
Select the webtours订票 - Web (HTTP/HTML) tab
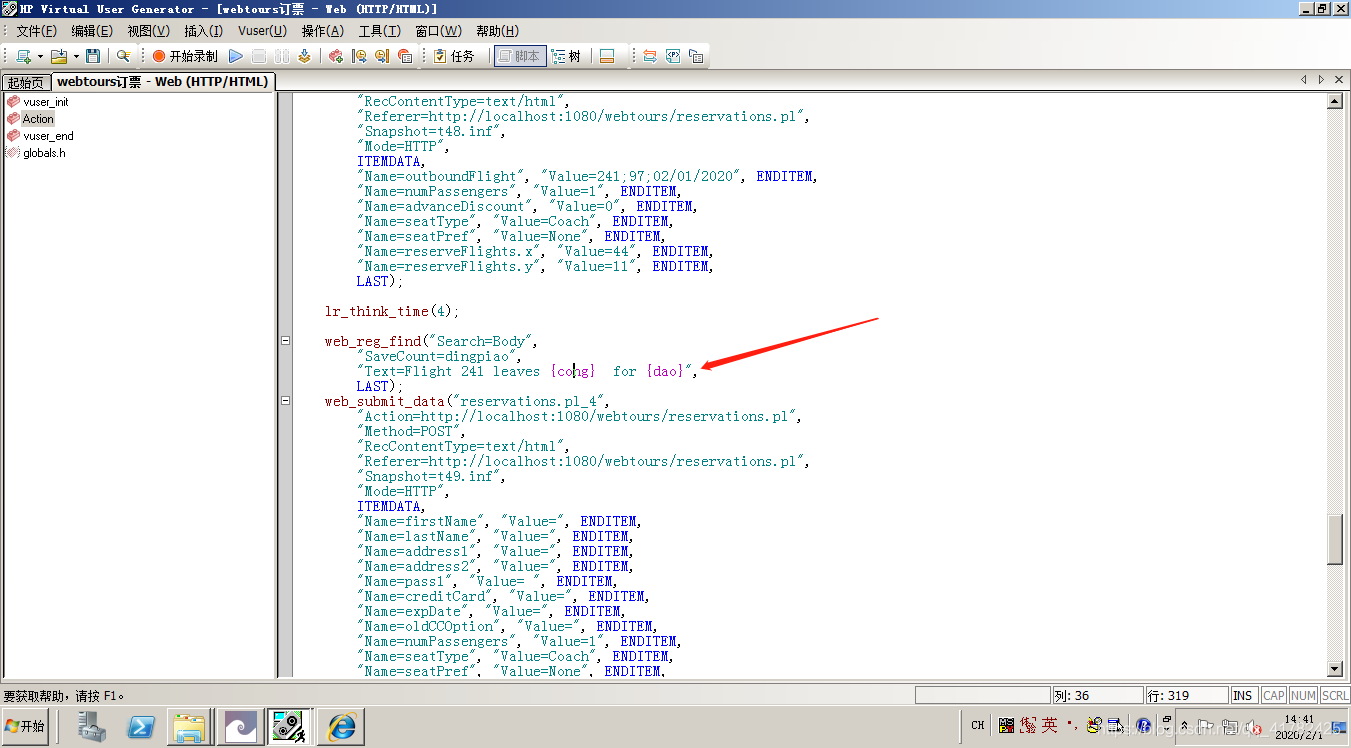(162, 81)
